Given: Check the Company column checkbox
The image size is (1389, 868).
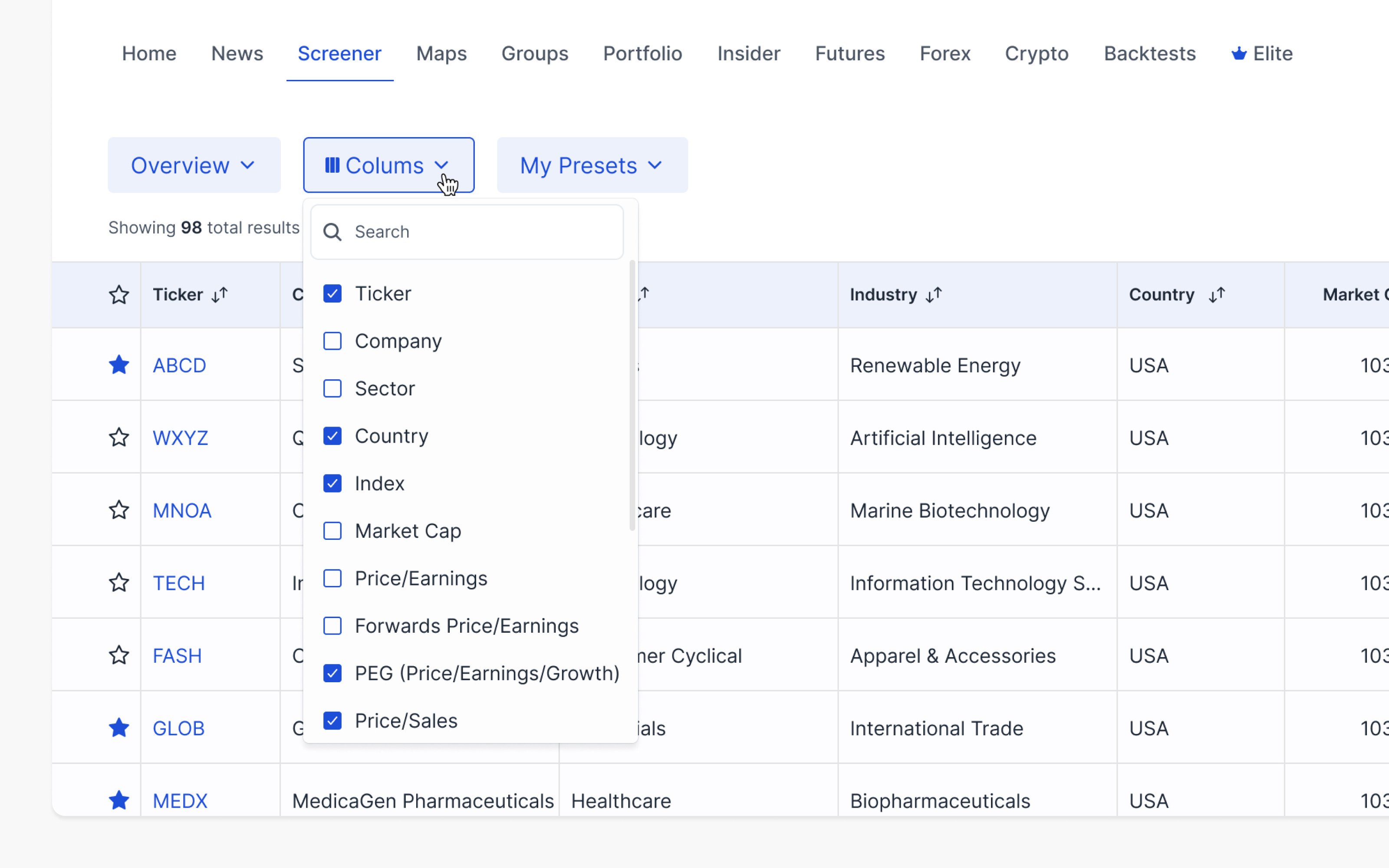Looking at the screenshot, I should click(x=332, y=341).
